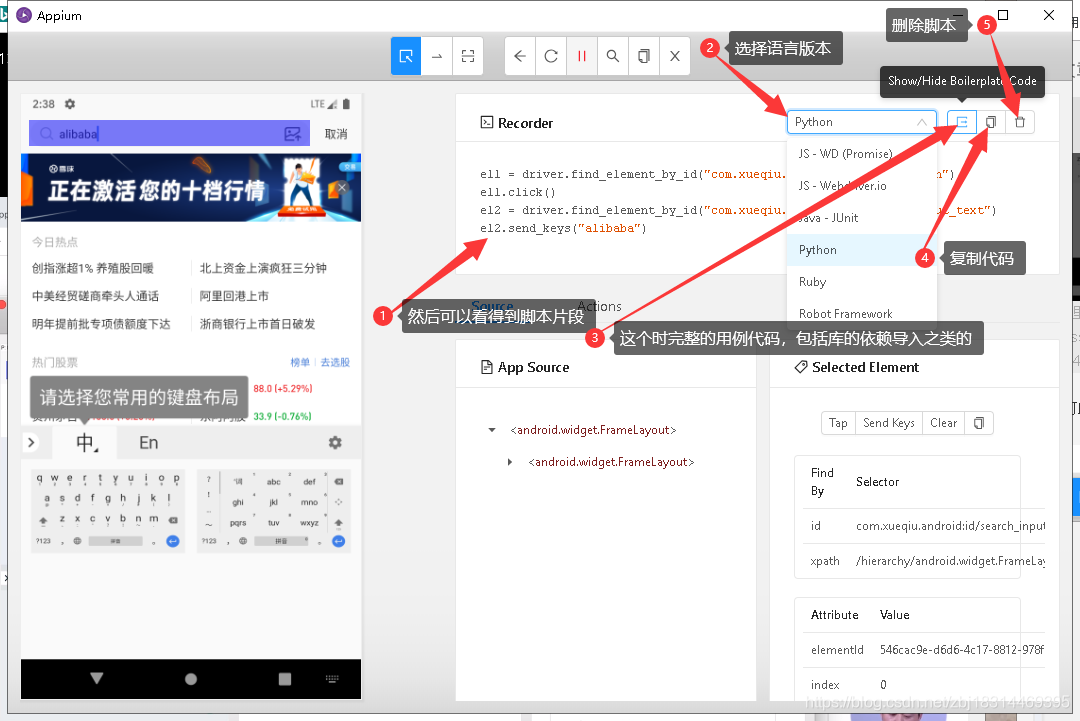Screen dimensions: 1080x721
Task: Click recorded line el1.click()
Action: (x=517, y=192)
